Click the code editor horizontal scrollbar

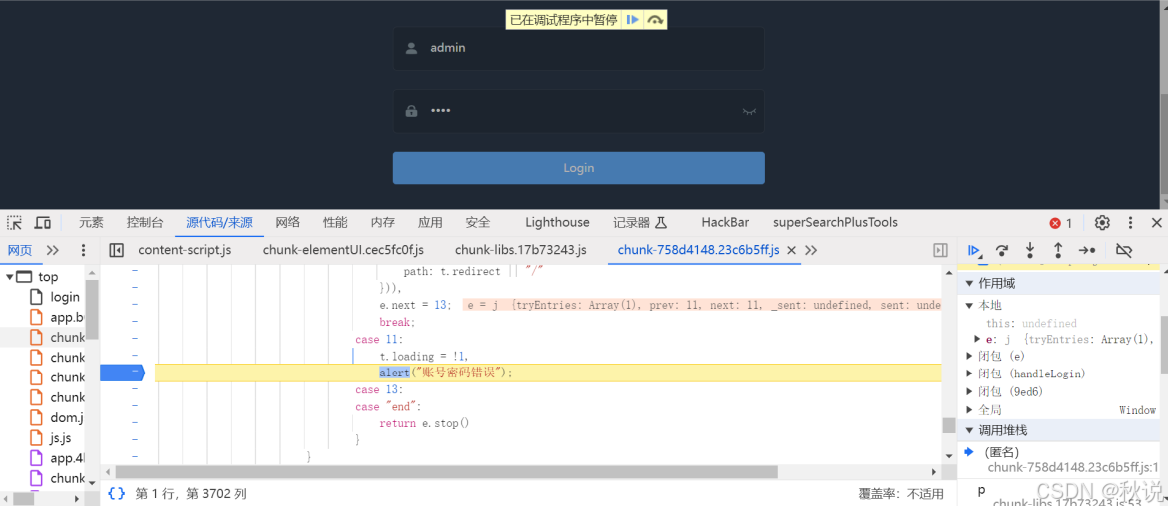[x=445, y=472]
